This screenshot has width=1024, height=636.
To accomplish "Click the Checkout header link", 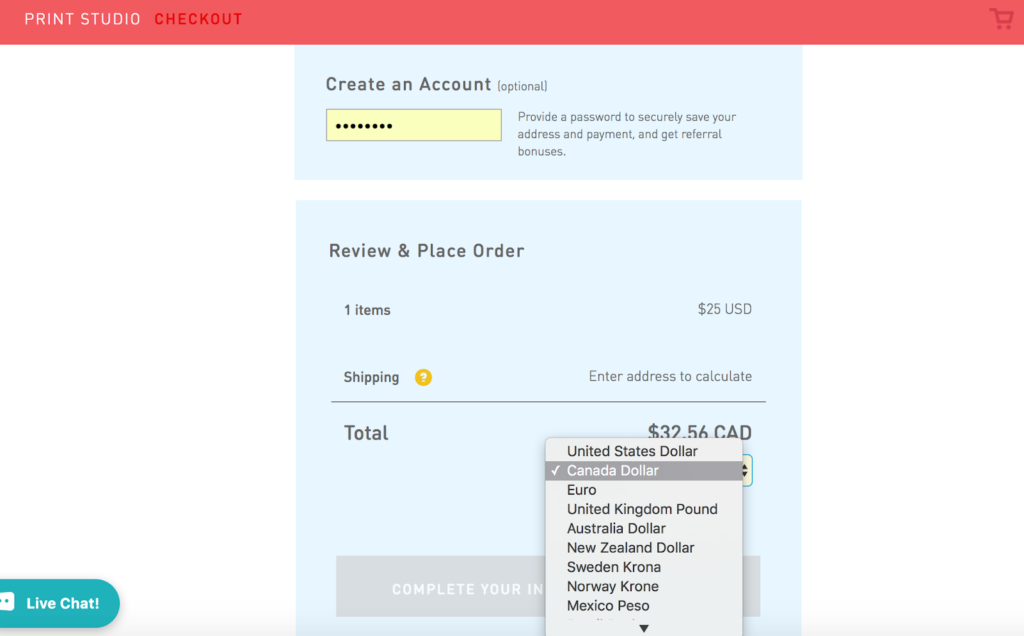I will click(198, 19).
